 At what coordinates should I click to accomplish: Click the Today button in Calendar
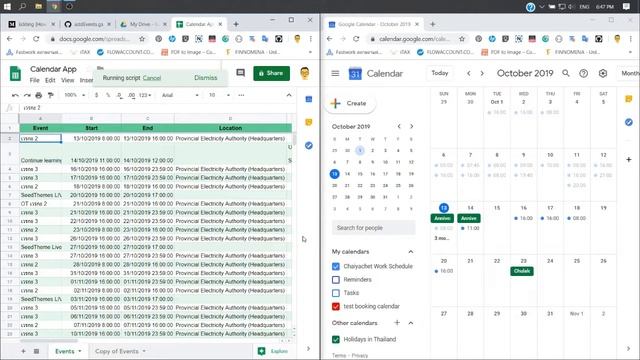[440, 73]
